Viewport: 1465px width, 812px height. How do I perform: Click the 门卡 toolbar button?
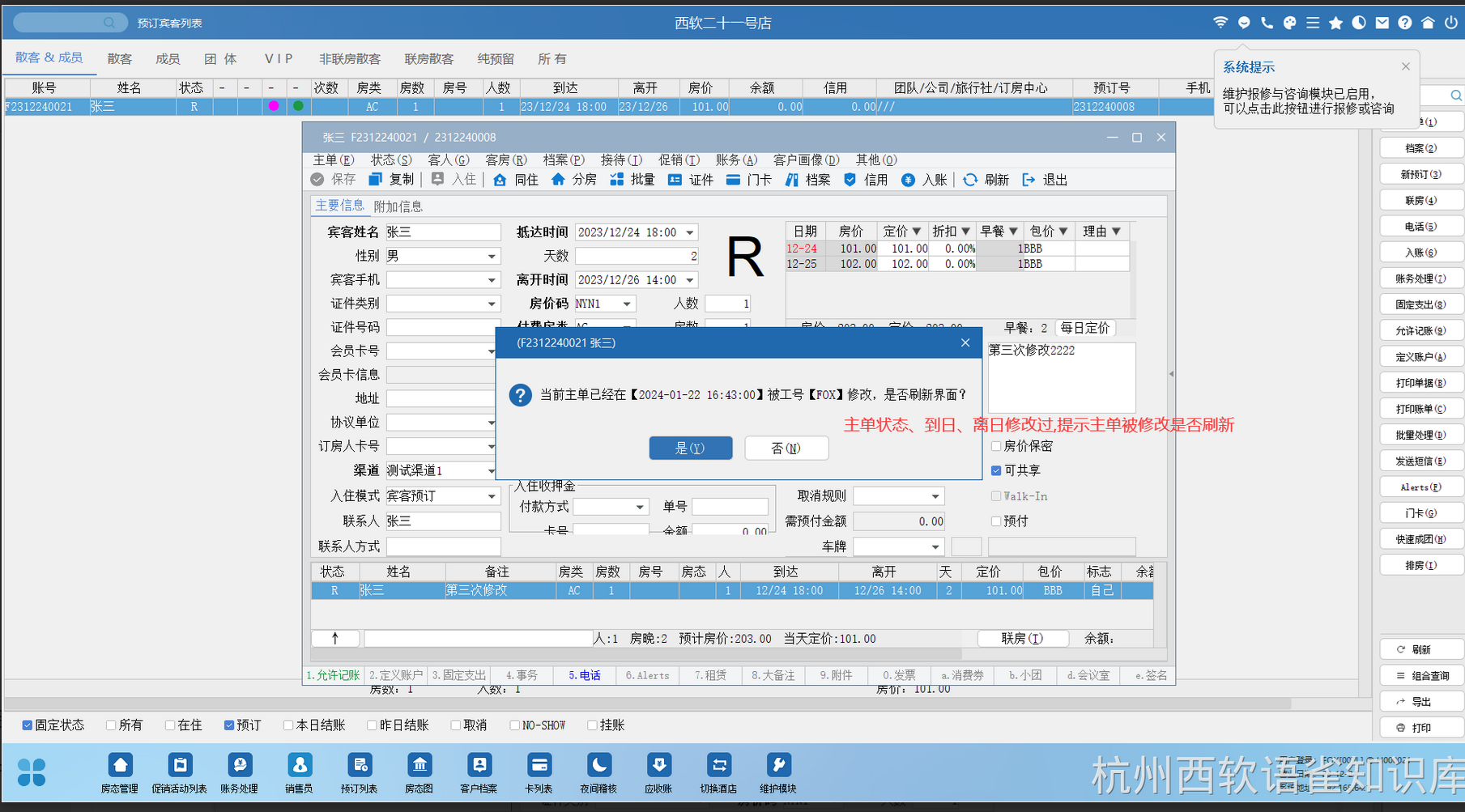[748, 180]
